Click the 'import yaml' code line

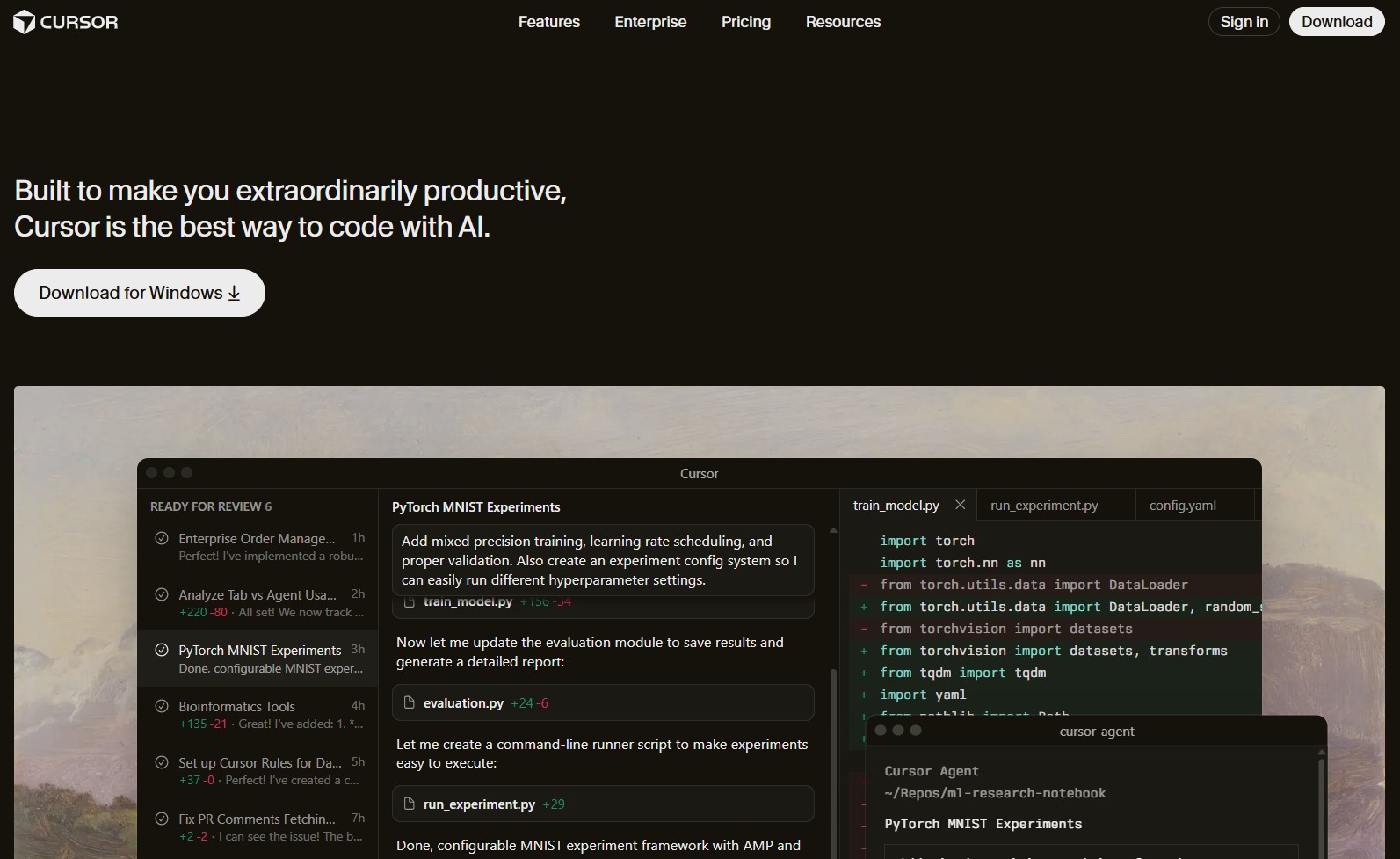coord(923,695)
